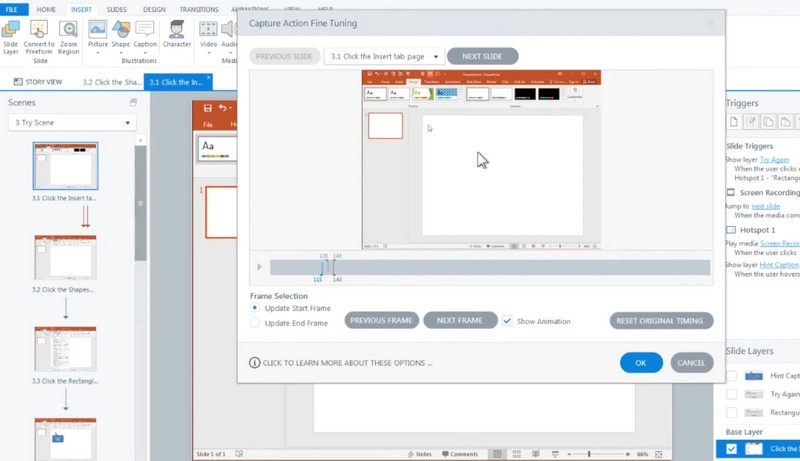Insert a Character from ribbon
Viewport: 800px width, 461px height.
click(177, 34)
